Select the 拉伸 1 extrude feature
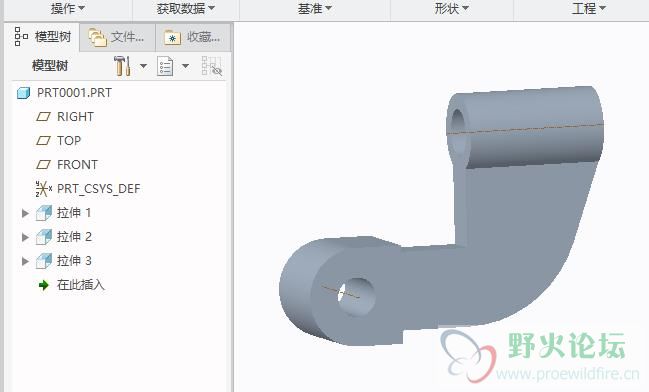Screen dimensions: 649x392 click(74, 213)
